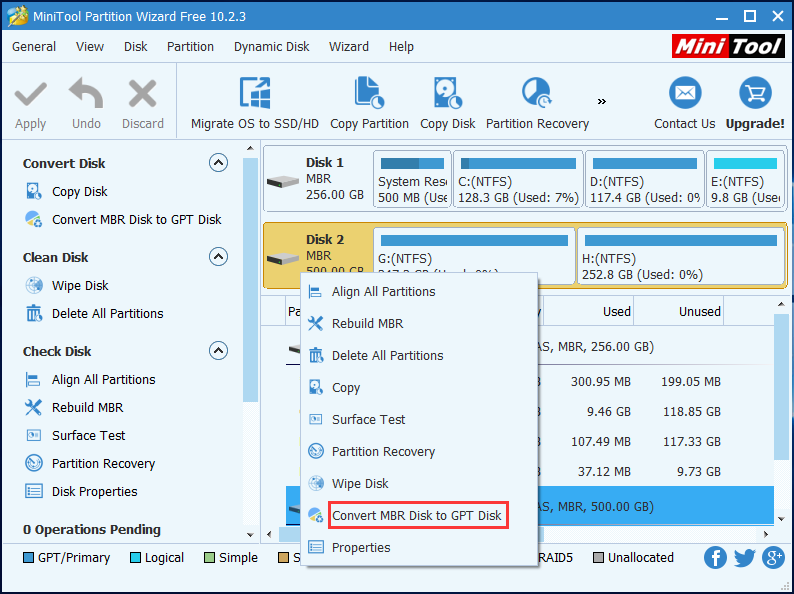Viewport: 794px width, 594px height.
Task: Start Partition Recovery from the toolbar
Action: click(537, 104)
